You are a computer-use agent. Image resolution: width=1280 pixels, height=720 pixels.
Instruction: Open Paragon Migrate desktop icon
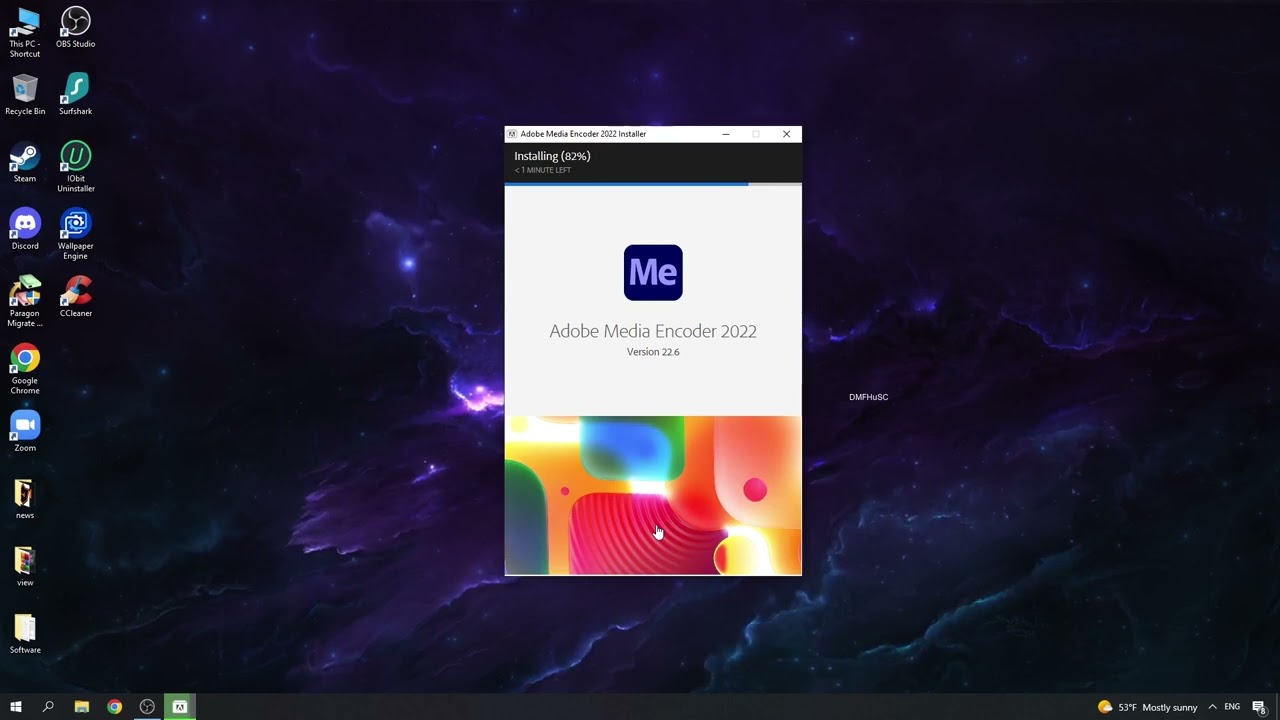pos(25,301)
